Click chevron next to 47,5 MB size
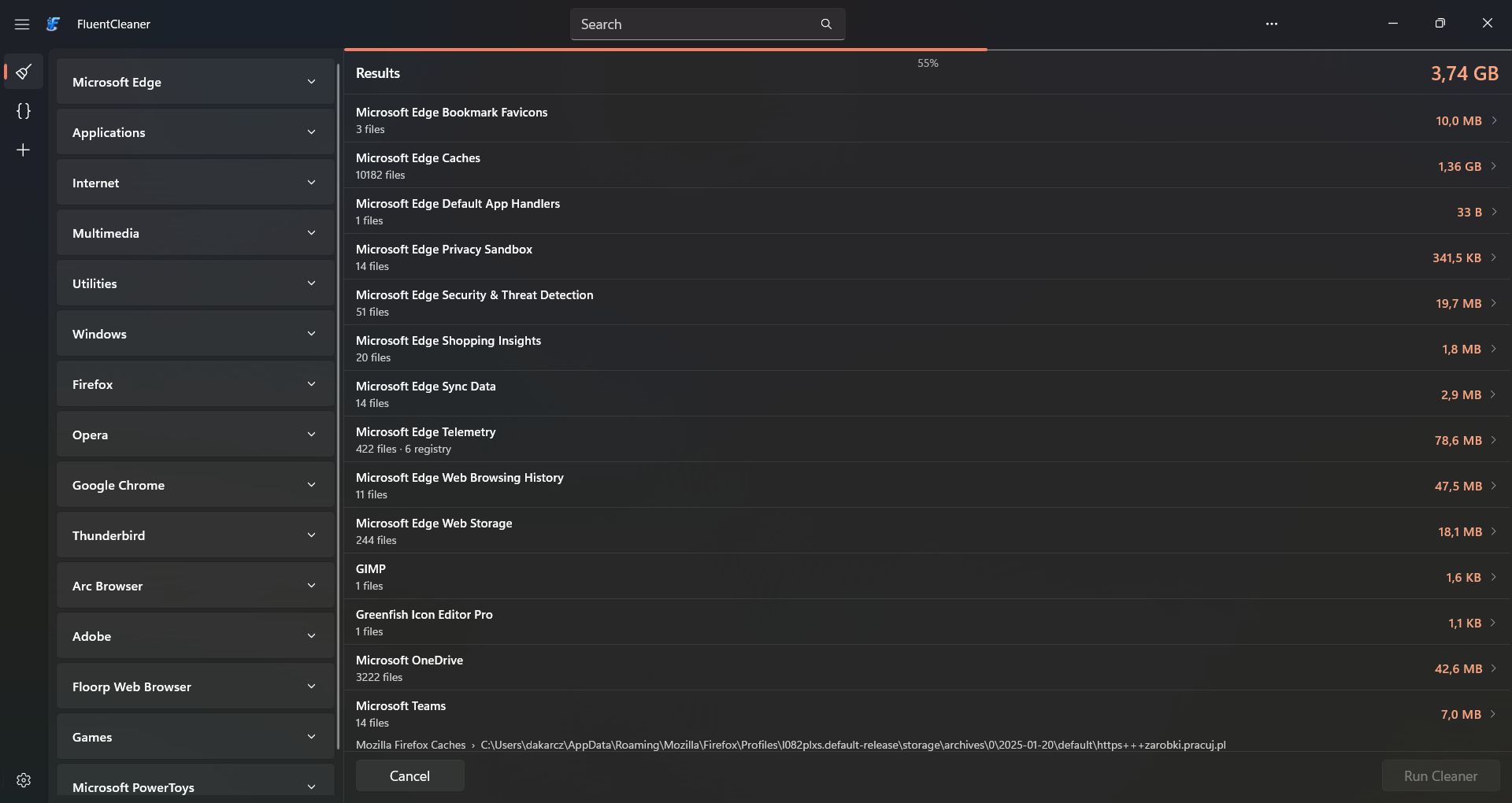 click(x=1494, y=486)
